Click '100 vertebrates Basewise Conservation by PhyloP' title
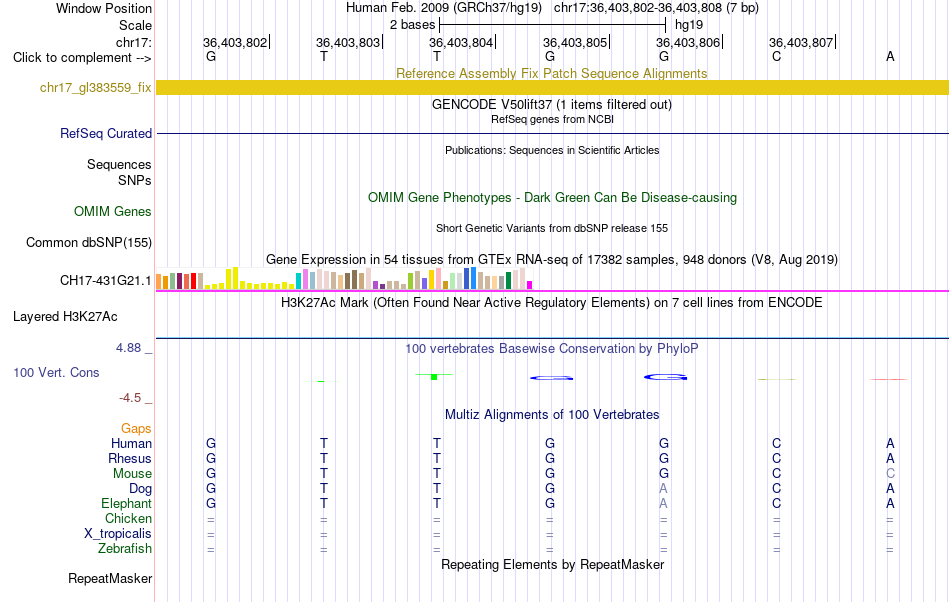Viewport: 950px width, 602px height. (552, 348)
